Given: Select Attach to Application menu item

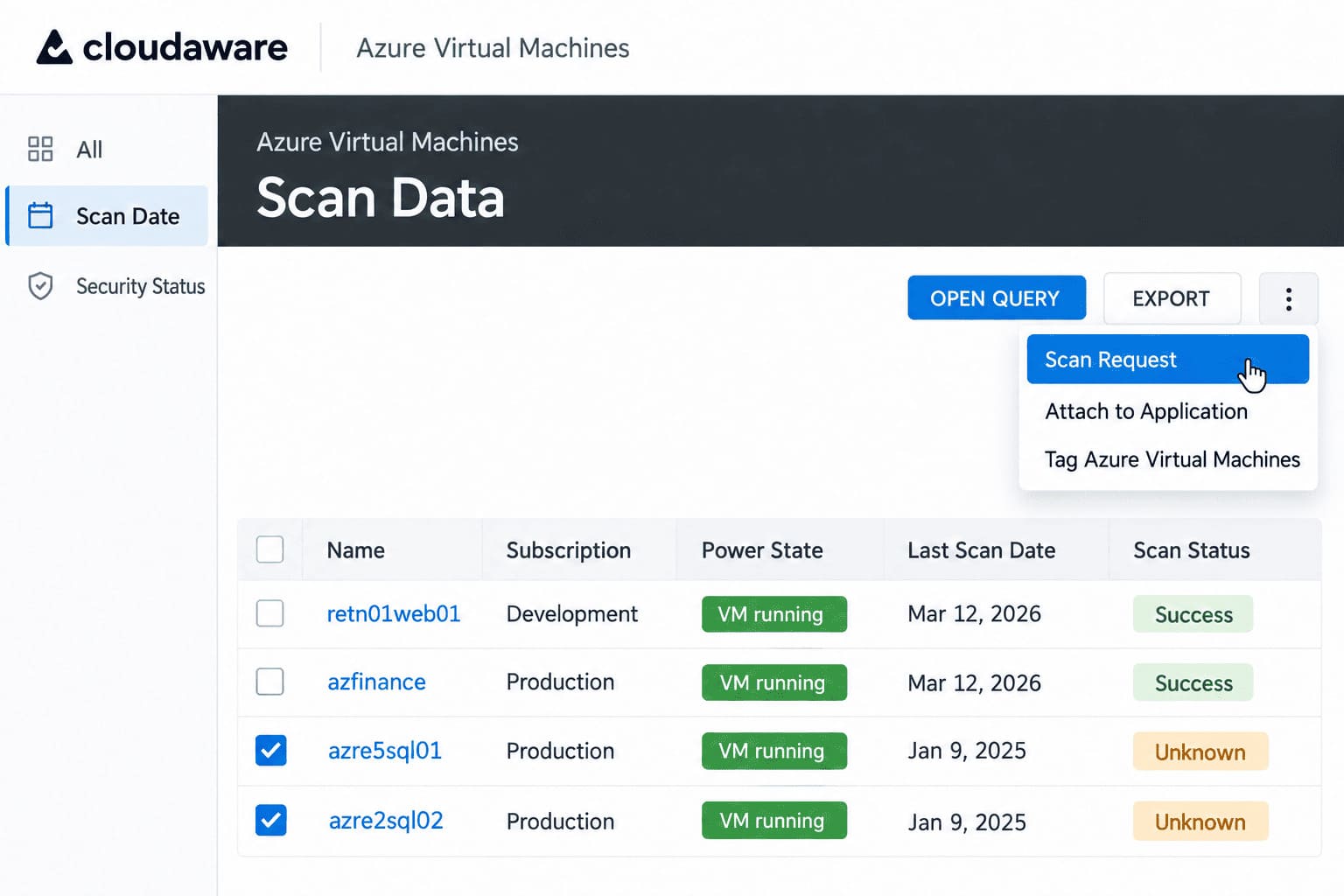Looking at the screenshot, I should (1146, 411).
